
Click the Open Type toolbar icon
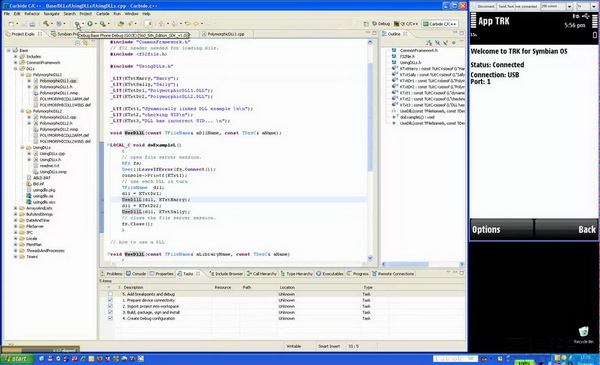click(121, 24)
